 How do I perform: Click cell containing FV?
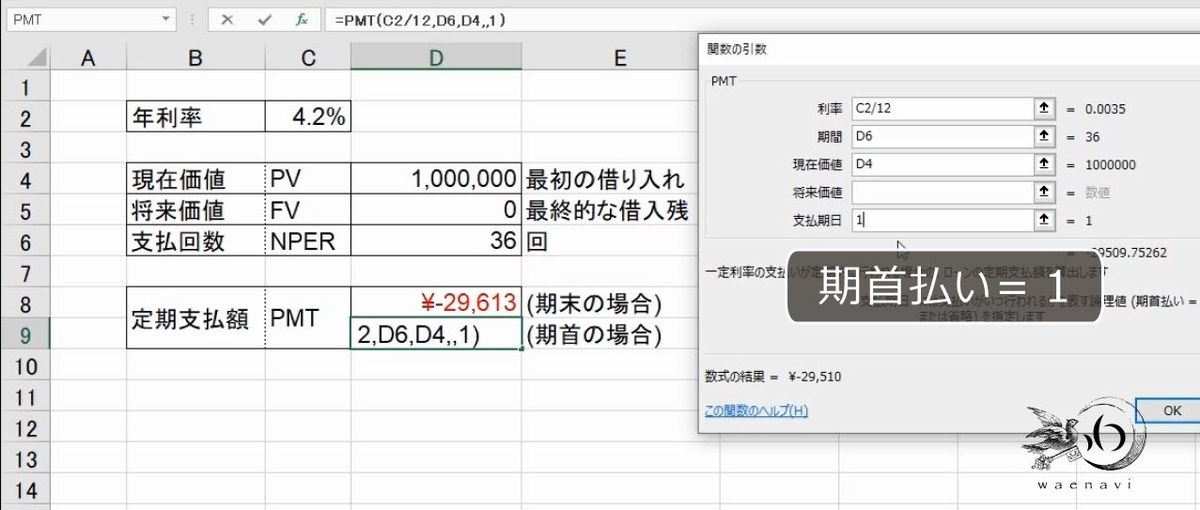308,211
